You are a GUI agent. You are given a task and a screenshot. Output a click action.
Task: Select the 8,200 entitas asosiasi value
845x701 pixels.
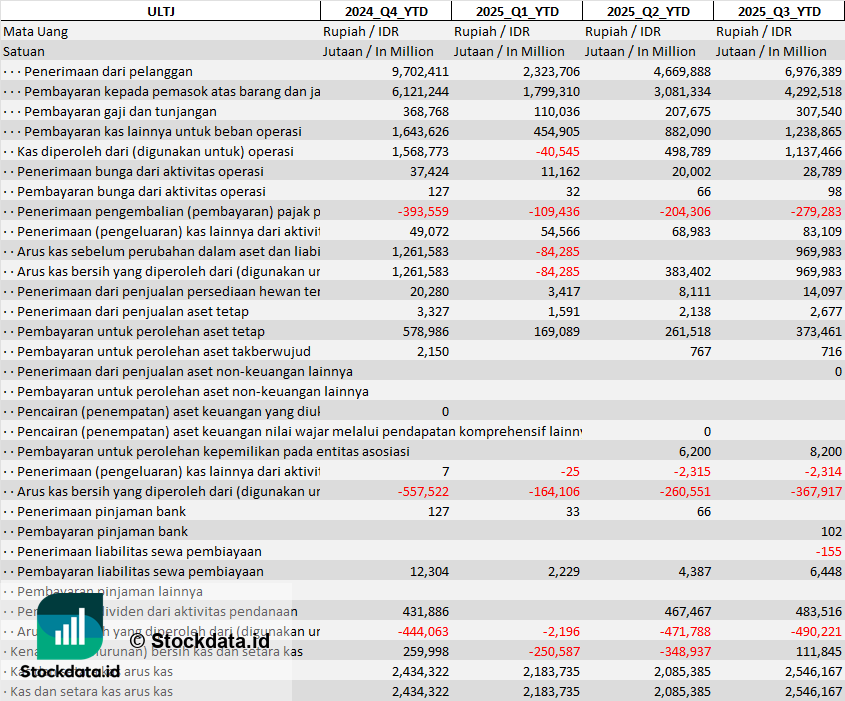pos(826,452)
